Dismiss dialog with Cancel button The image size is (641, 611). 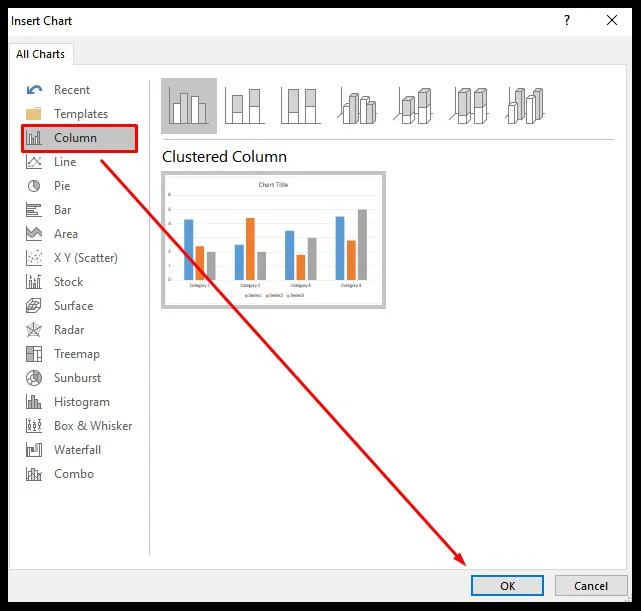(x=591, y=586)
